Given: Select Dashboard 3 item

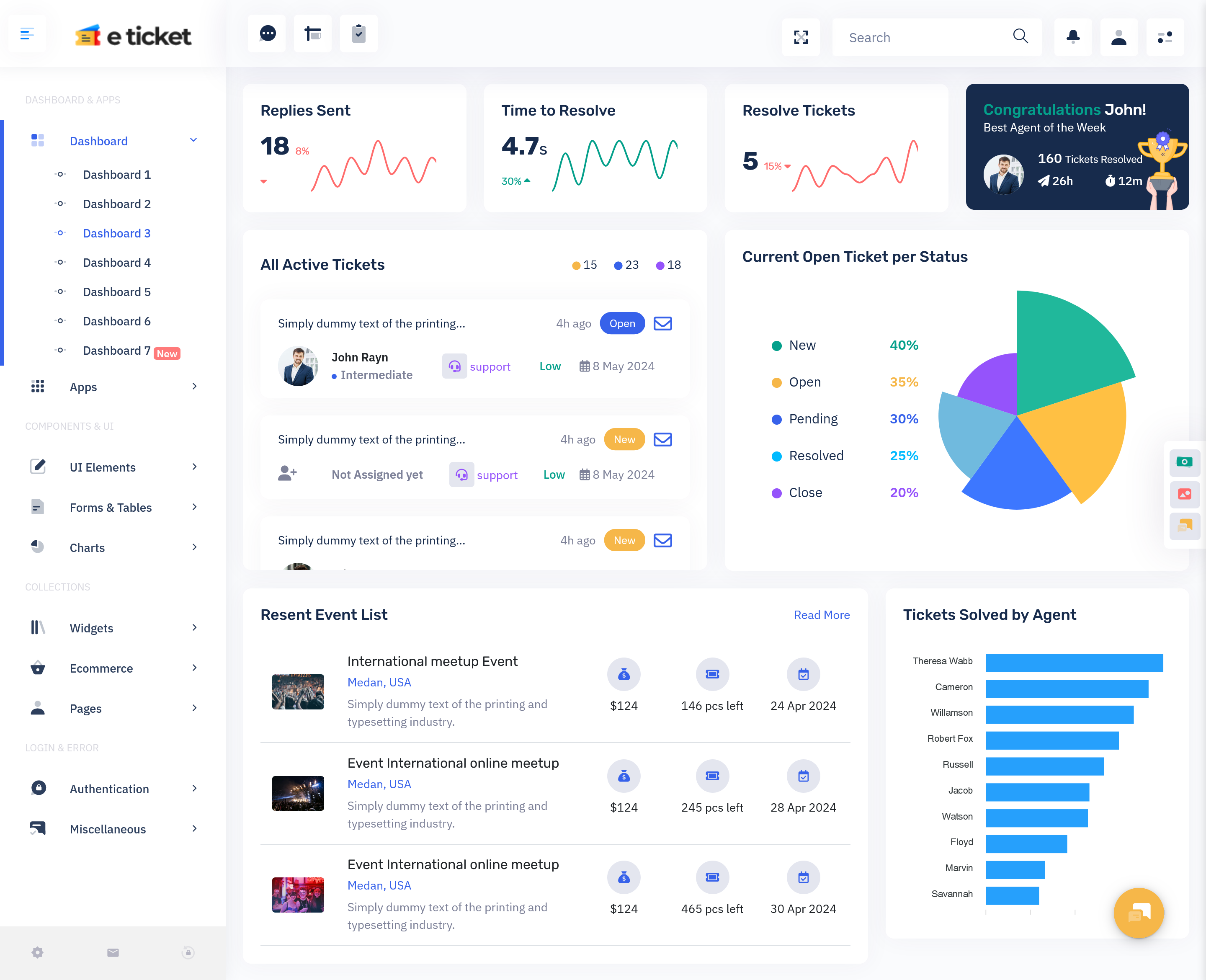Looking at the screenshot, I should tap(117, 233).
